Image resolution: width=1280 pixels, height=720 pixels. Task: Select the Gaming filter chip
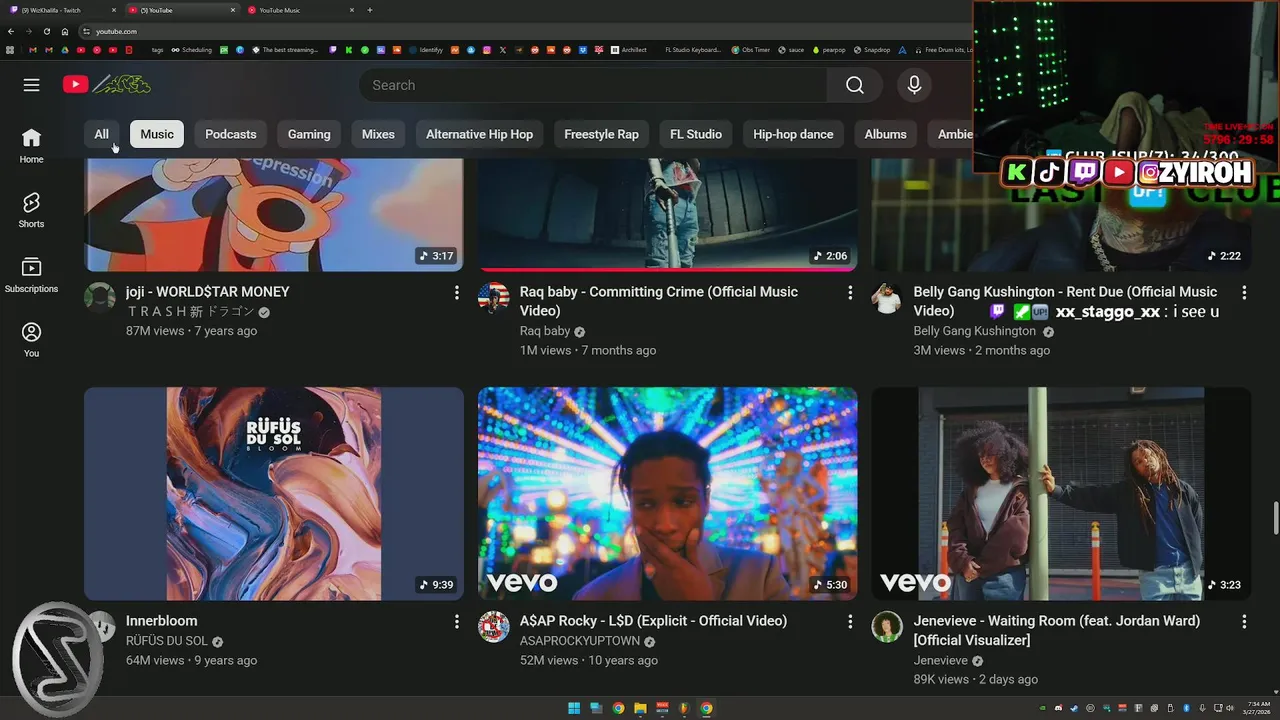tap(309, 134)
